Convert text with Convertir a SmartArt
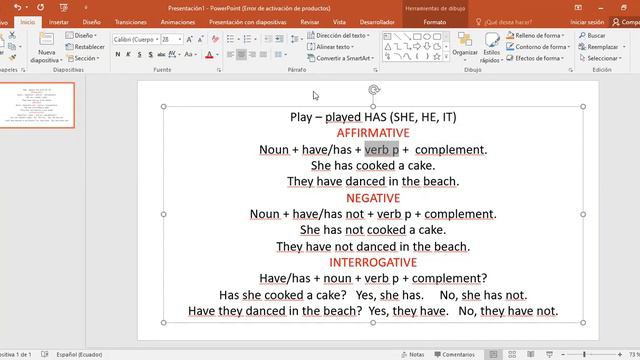Viewport: 640px width, 360px height. pyautogui.click(x=340, y=58)
